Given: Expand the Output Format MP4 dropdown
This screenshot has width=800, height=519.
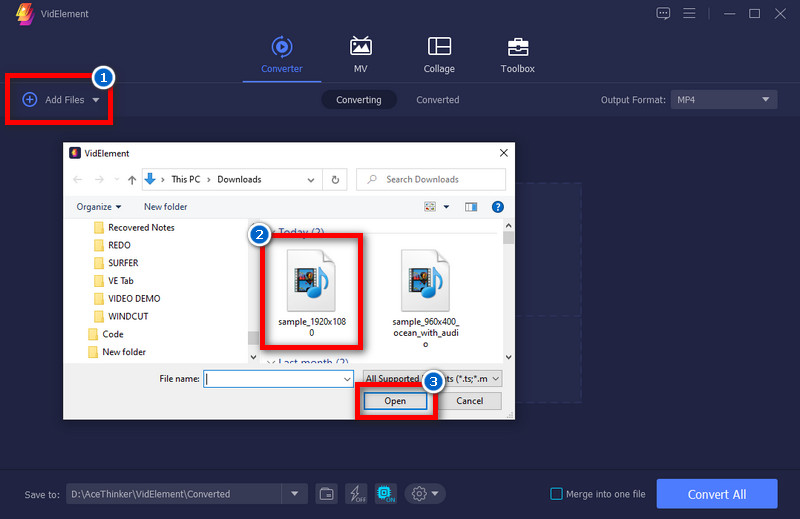Looking at the screenshot, I should click(x=724, y=100).
